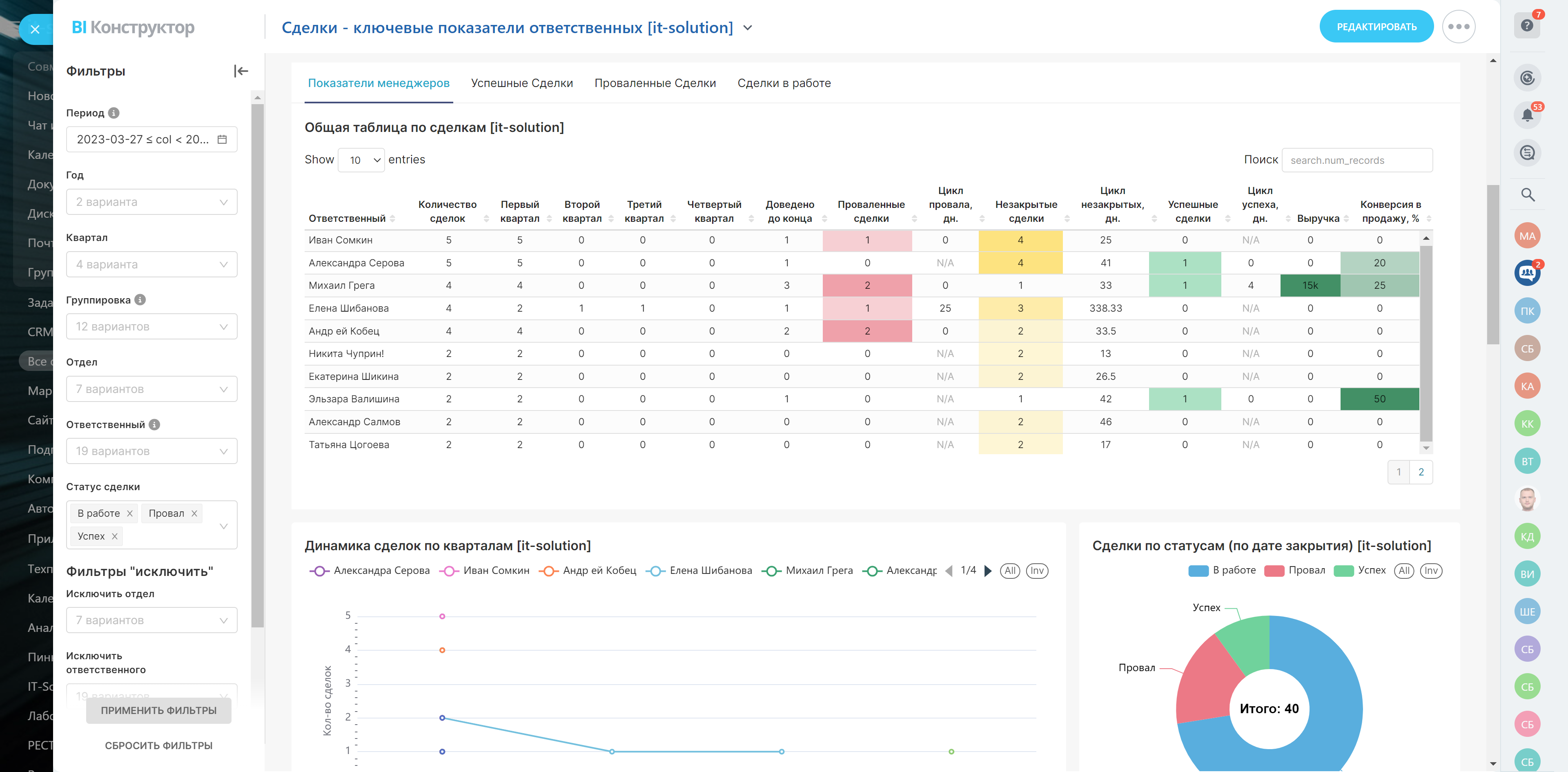1568x772 pixels.
Task: Click the magnifier search icon in sidebar
Action: coord(1527,195)
